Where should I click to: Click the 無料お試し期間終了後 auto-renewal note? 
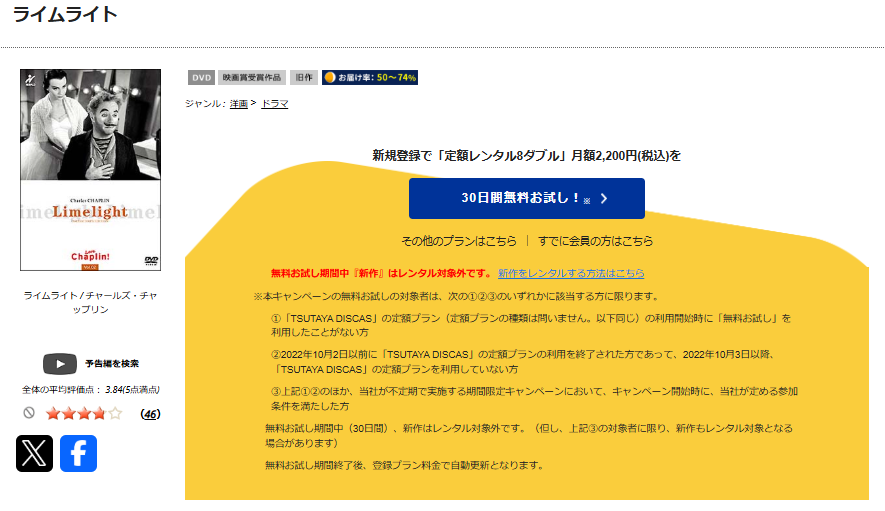pos(405,465)
